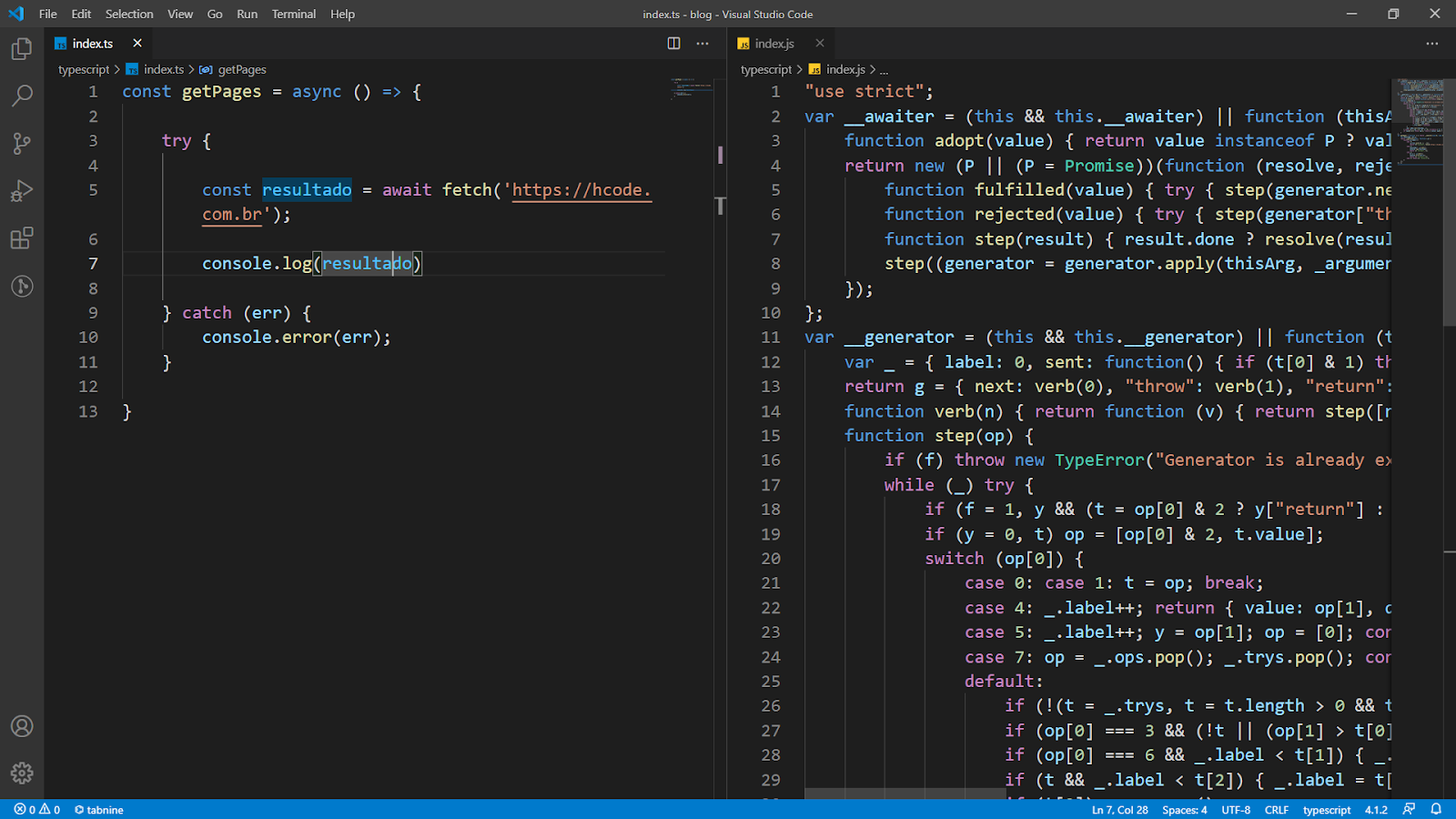Screen dimensions: 1456x819
Task: Click 'console.error(err);' on line 10
Action: coord(297,338)
